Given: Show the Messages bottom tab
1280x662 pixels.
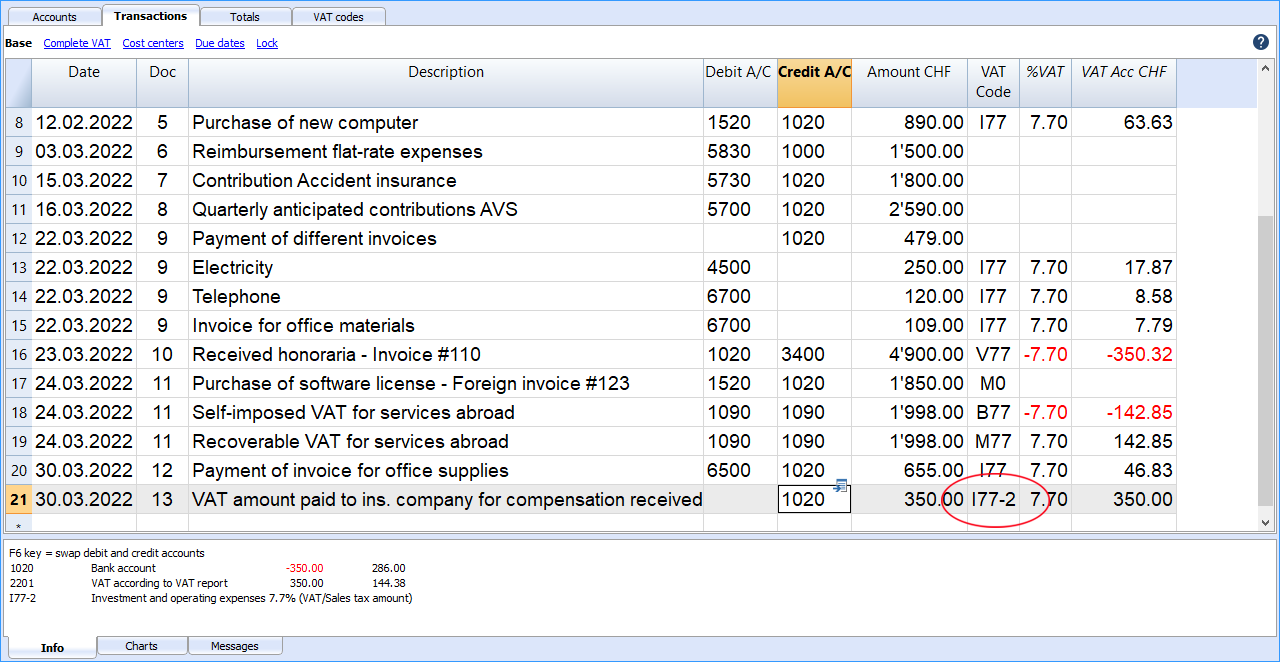Looking at the screenshot, I should pyautogui.click(x=235, y=646).
